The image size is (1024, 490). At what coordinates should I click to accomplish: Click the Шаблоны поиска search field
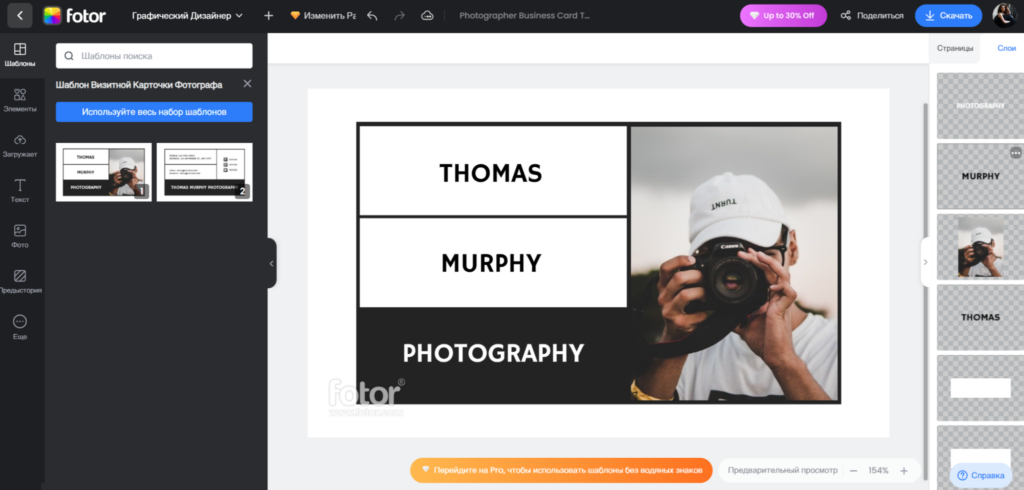(154, 56)
